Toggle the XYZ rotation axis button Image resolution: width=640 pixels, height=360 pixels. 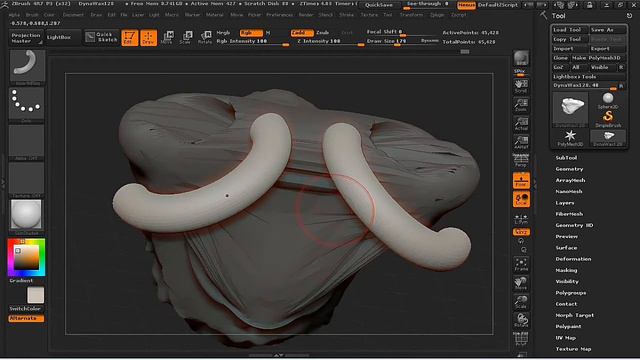(x=521, y=232)
